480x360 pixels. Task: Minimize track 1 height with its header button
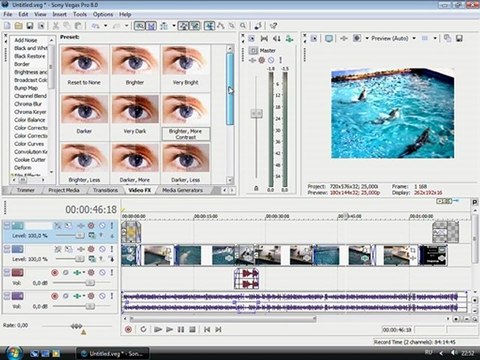[7, 223]
